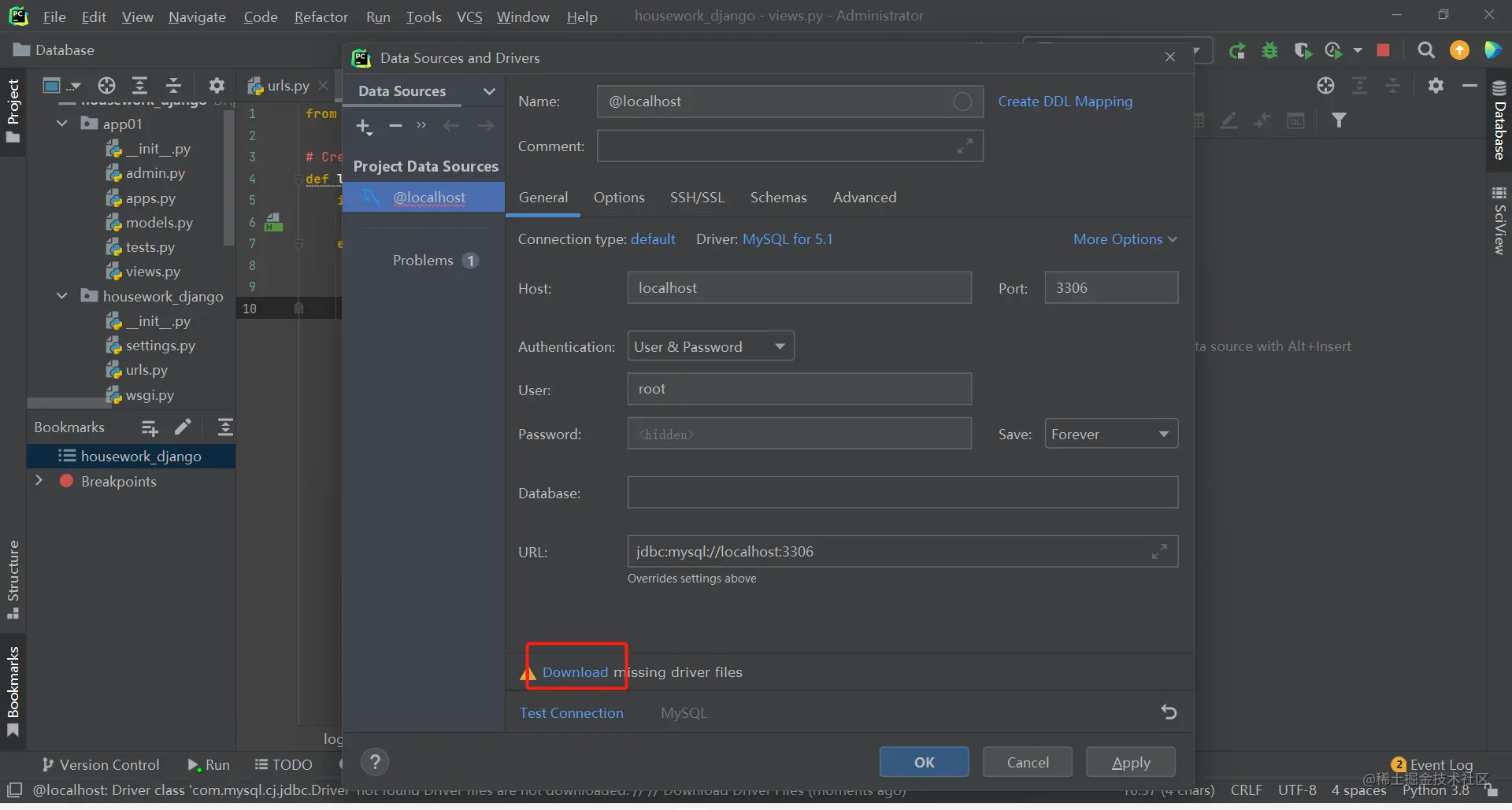Click the Download missing driver link
Viewport: 1512px width, 810px height.
click(575, 671)
